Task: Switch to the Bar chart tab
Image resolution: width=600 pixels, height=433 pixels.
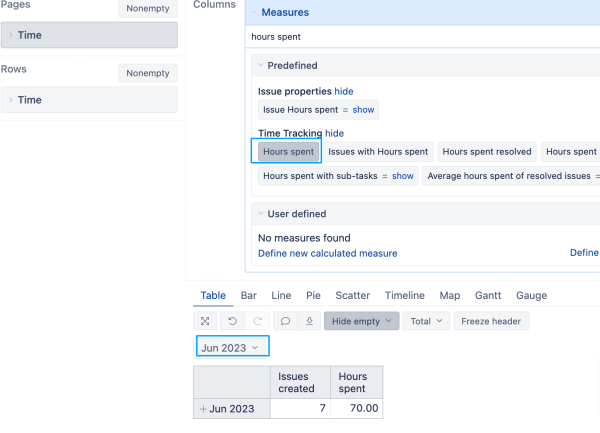Action: click(x=249, y=295)
